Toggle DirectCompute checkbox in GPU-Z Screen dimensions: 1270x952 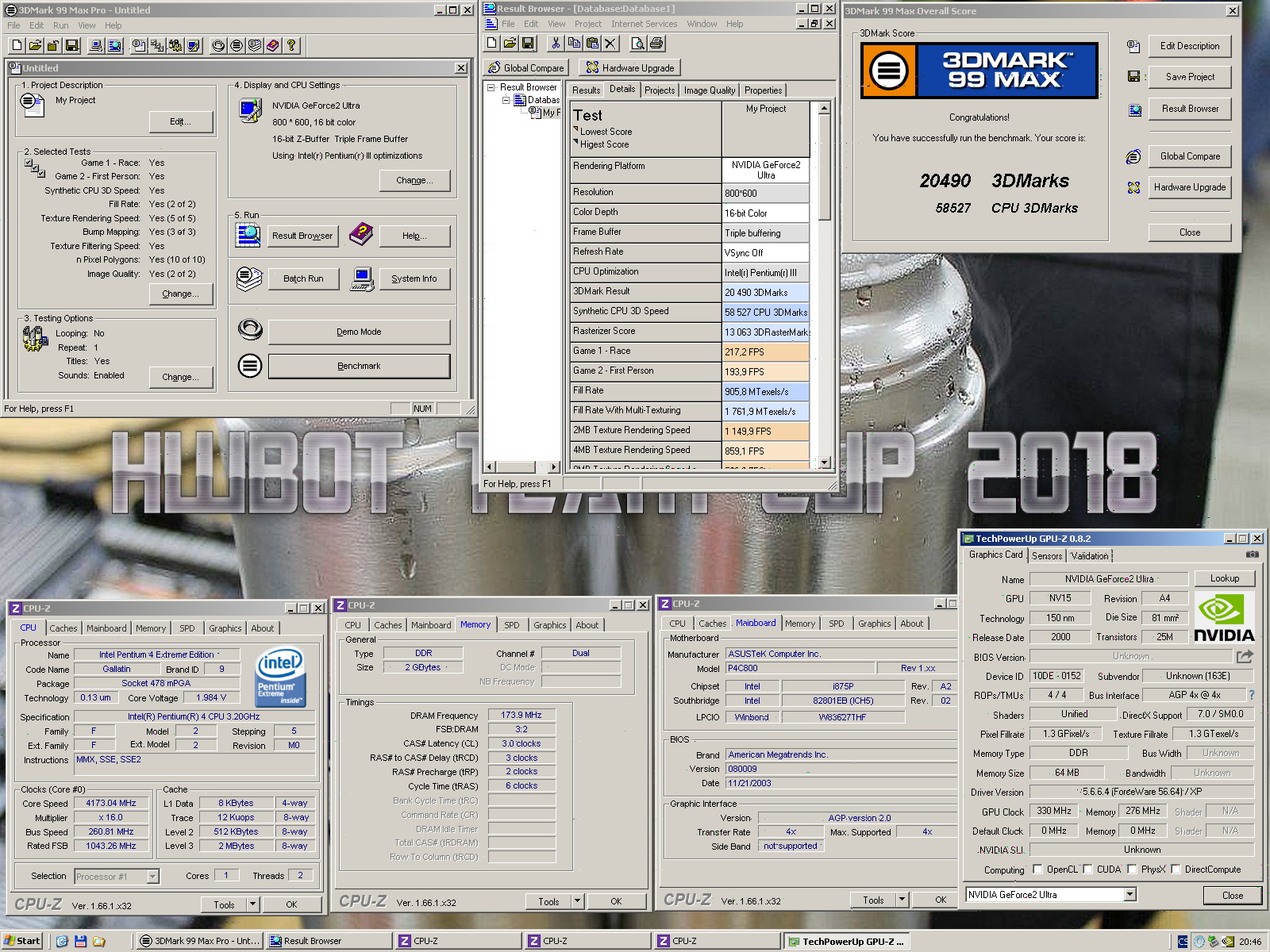[1176, 869]
